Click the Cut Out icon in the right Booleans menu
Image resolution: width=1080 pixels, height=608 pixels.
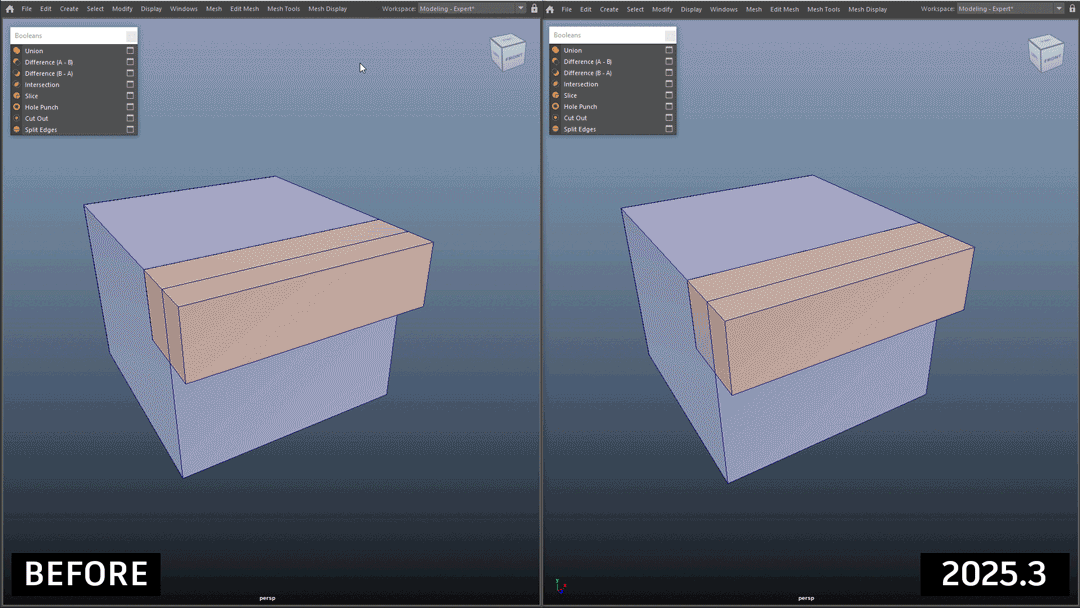(x=555, y=118)
